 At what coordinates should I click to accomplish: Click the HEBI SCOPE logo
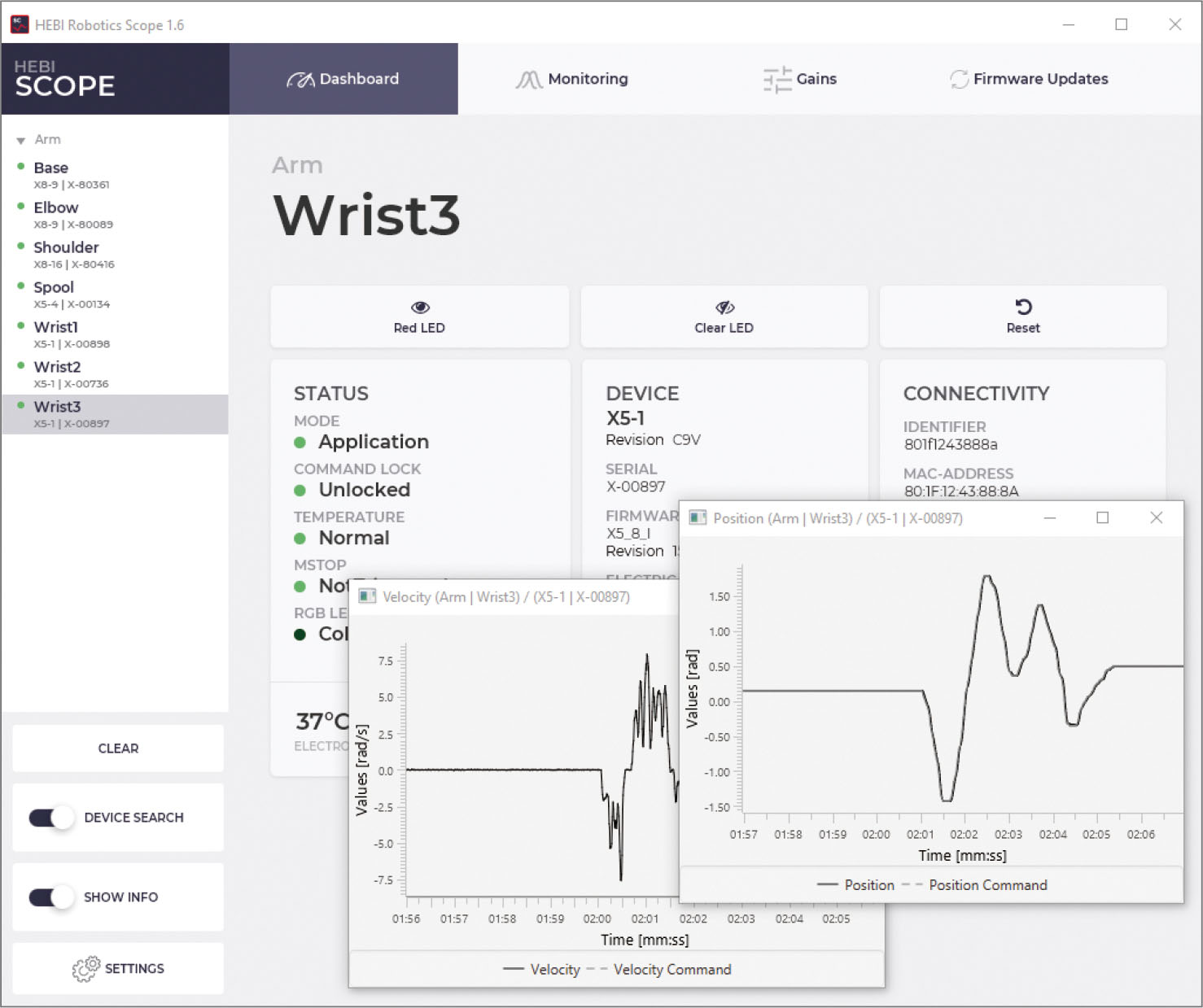click(65, 78)
